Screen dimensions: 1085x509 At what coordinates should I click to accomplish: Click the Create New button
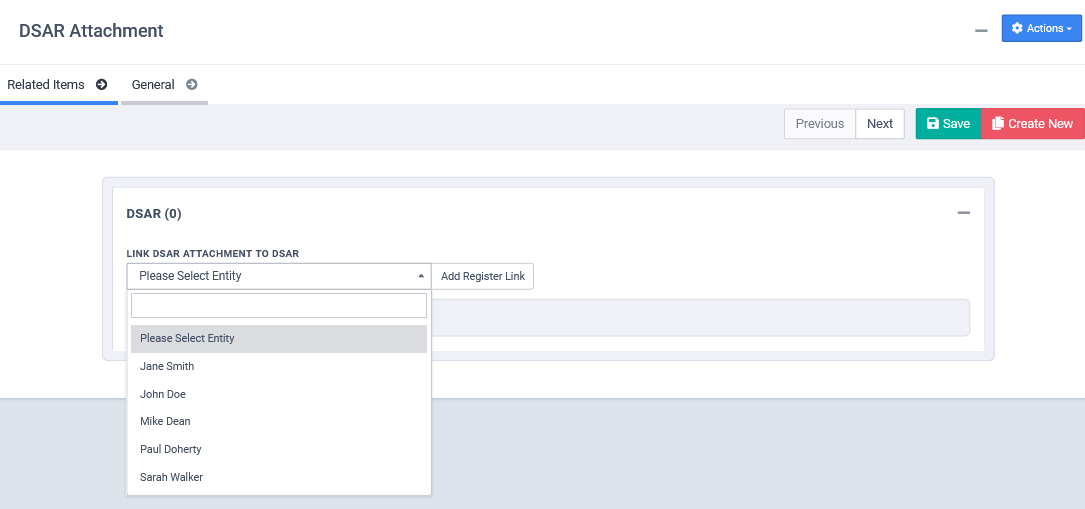[x=1032, y=124]
